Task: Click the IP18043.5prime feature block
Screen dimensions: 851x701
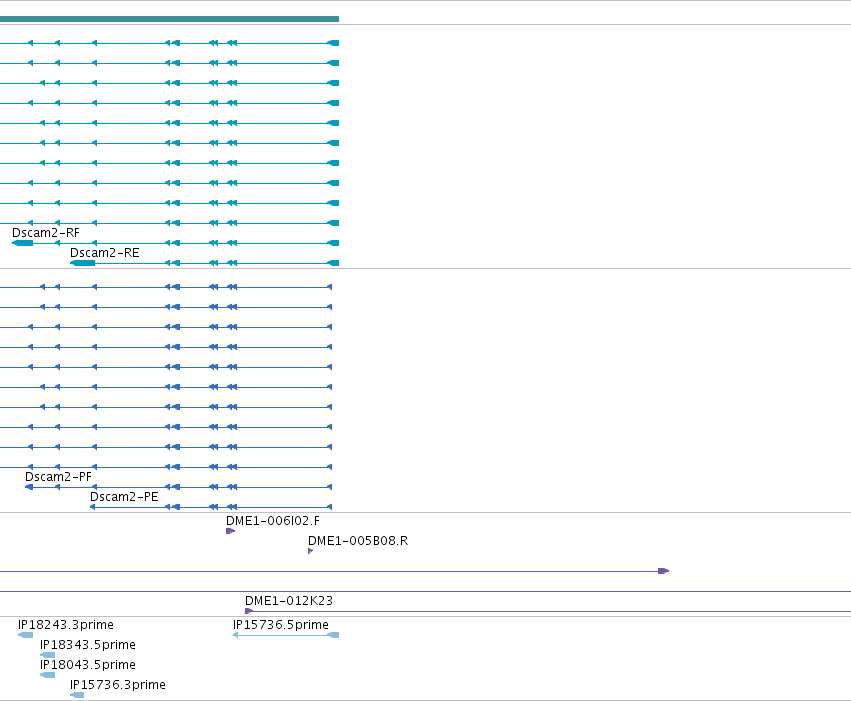Action: (x=47, y=675)
